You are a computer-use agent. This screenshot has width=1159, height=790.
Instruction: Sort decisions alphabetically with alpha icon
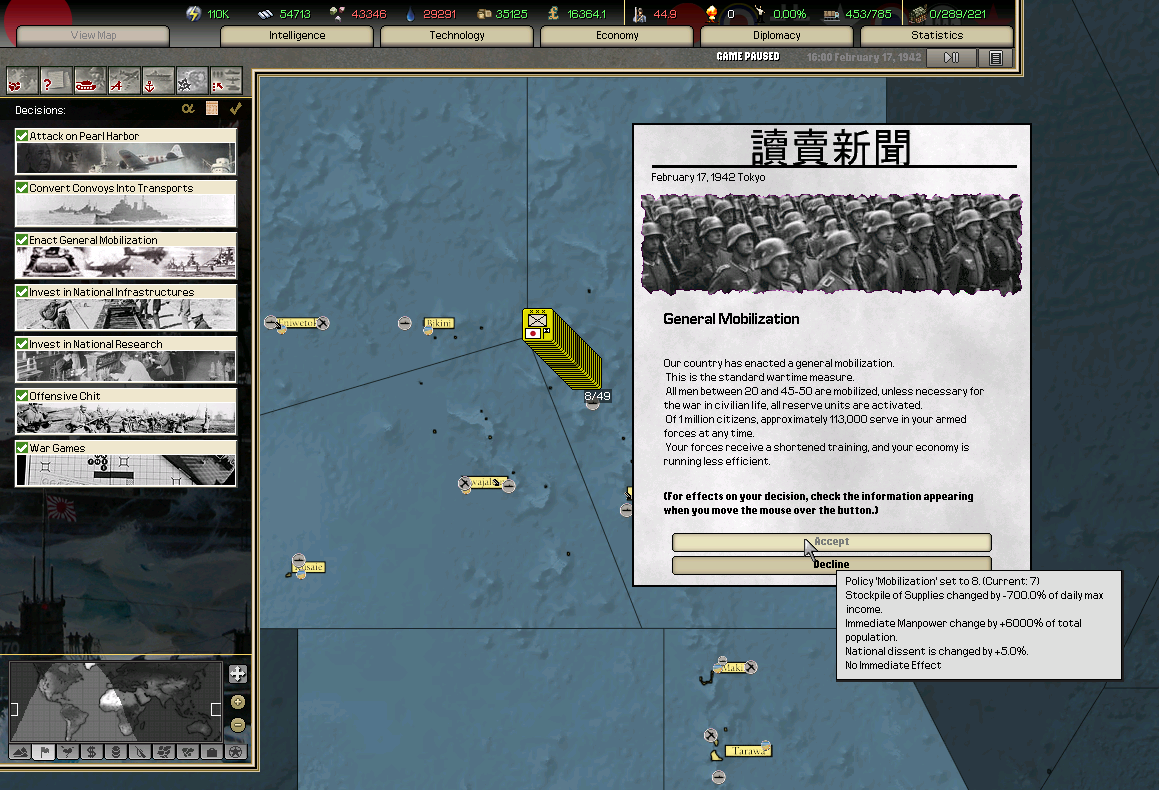tap(187, 109)
